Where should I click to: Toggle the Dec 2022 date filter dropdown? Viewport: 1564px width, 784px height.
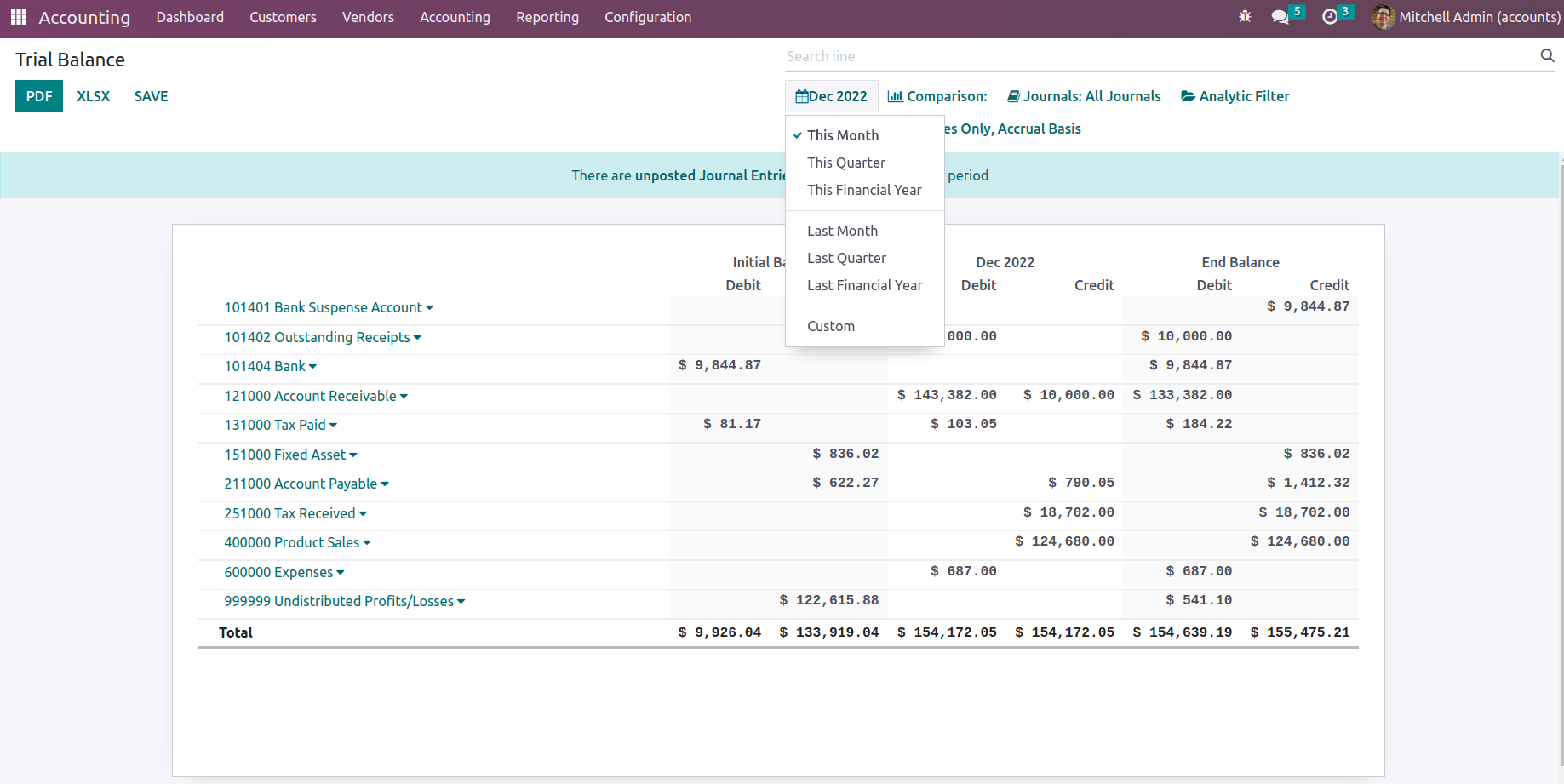pyautogui.click(x=832, y=96)
